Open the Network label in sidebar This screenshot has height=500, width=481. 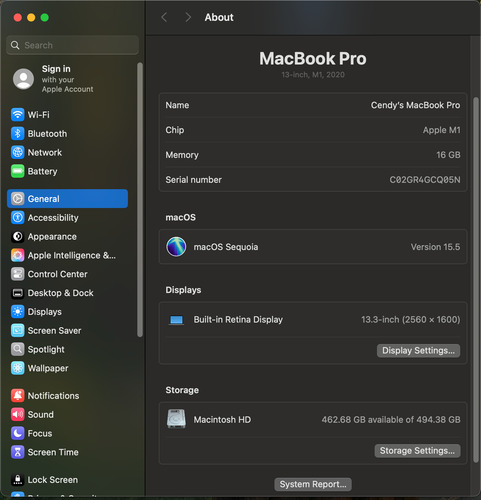45,152
